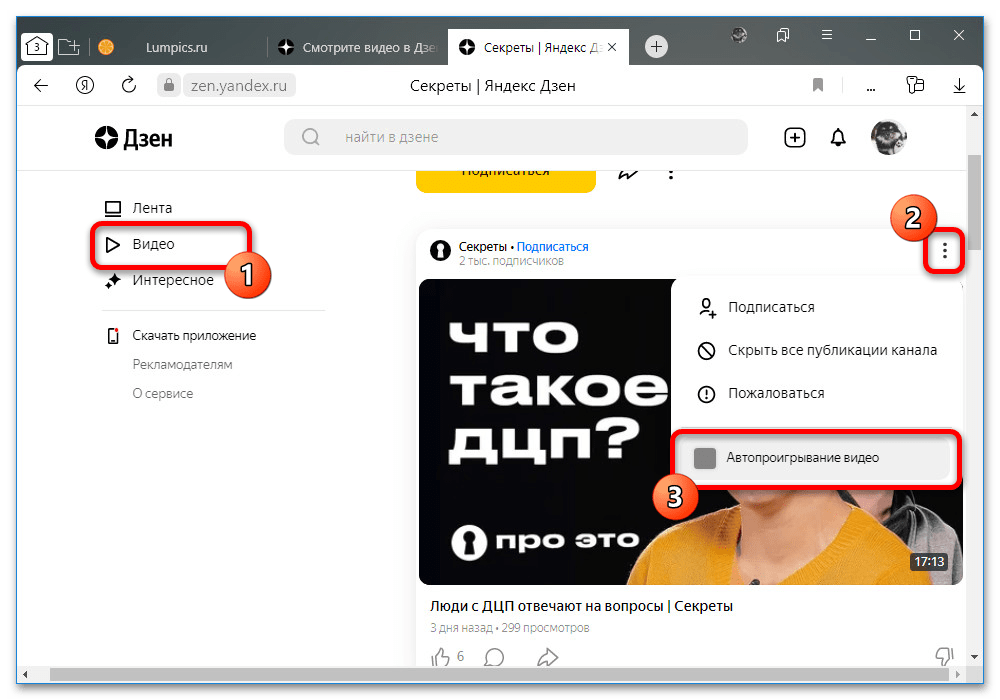Viewport: 1000px width, 700px height.
Task: Select Пожаловаться in the context menu
Action: [776, 393]
